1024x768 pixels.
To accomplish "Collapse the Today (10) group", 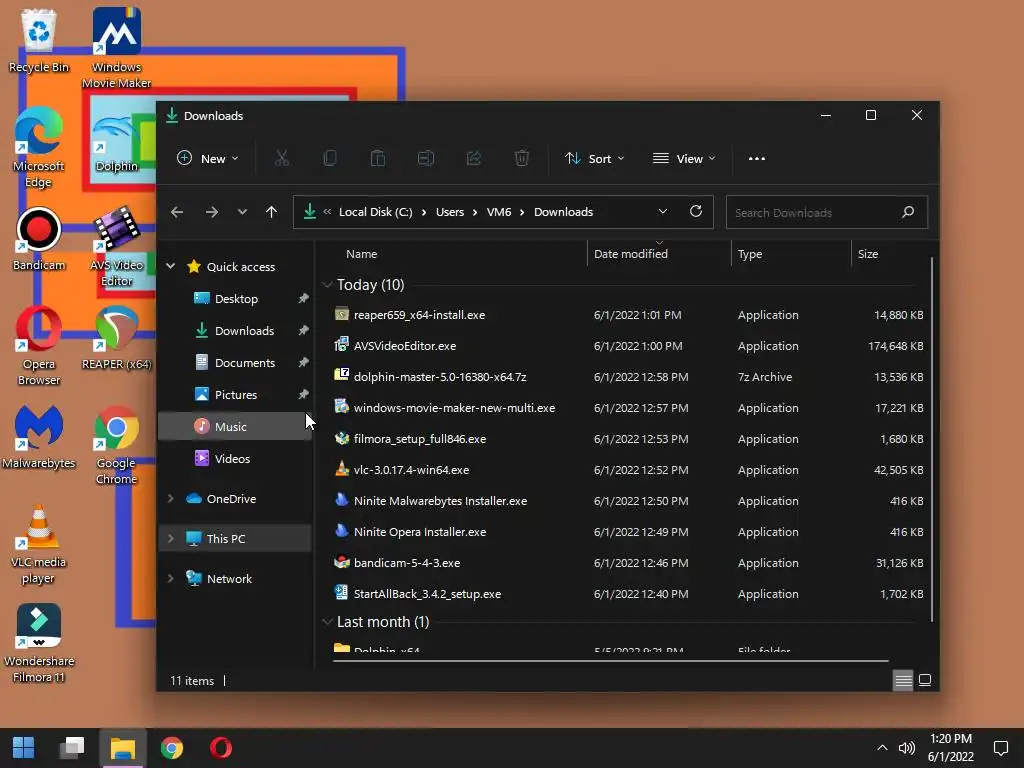I will pos(327,285).
